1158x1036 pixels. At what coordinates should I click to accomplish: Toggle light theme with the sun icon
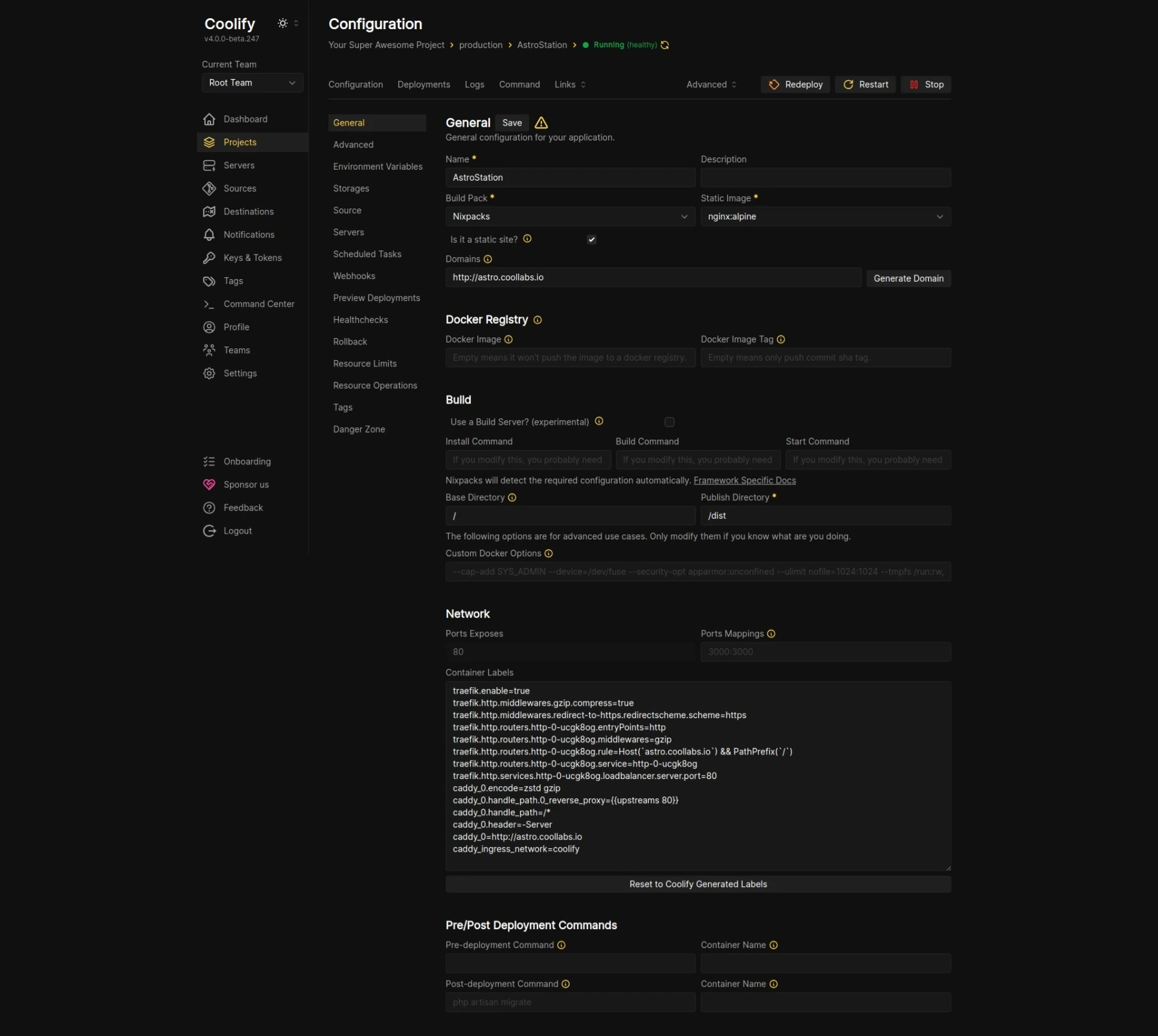(282, 23)
